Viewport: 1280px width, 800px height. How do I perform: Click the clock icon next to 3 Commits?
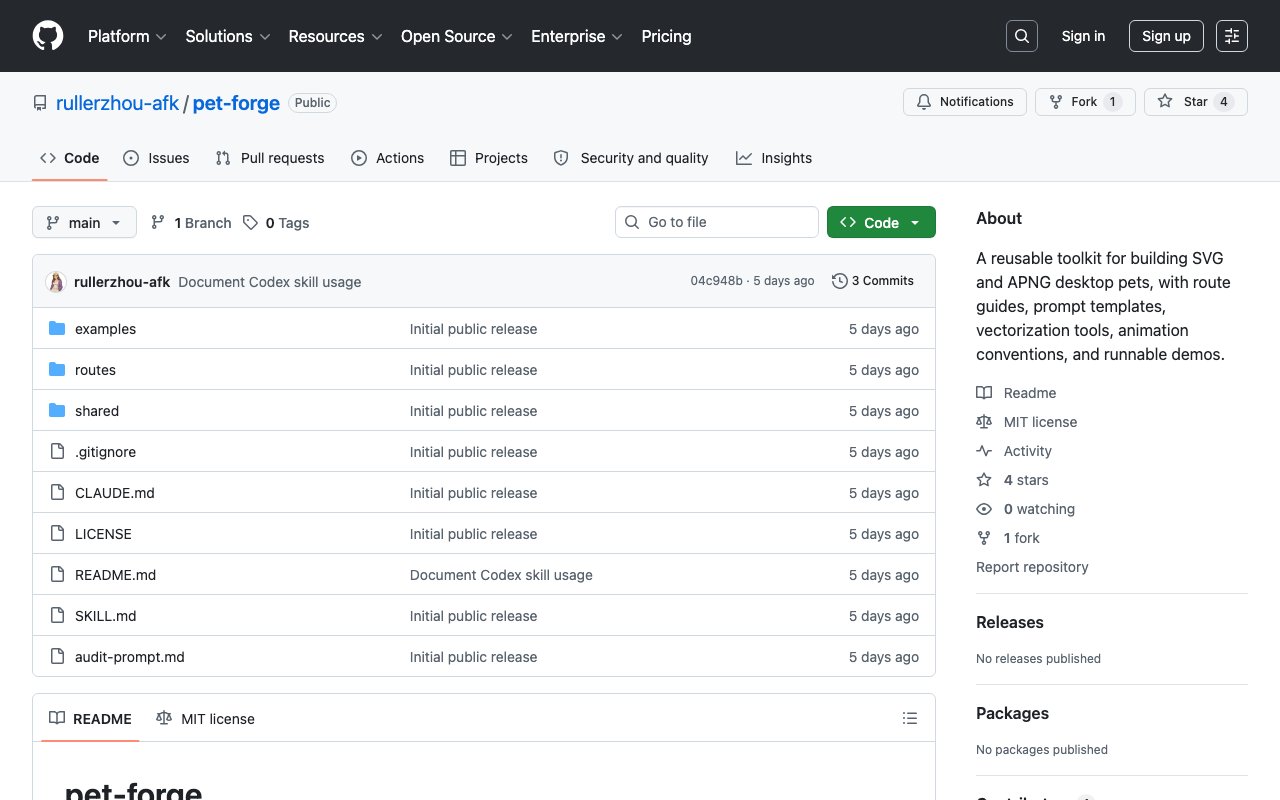840,281
